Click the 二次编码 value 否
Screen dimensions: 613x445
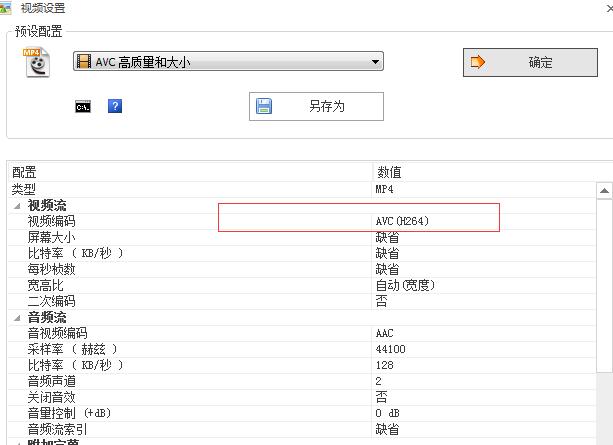[x=381, y=301]
